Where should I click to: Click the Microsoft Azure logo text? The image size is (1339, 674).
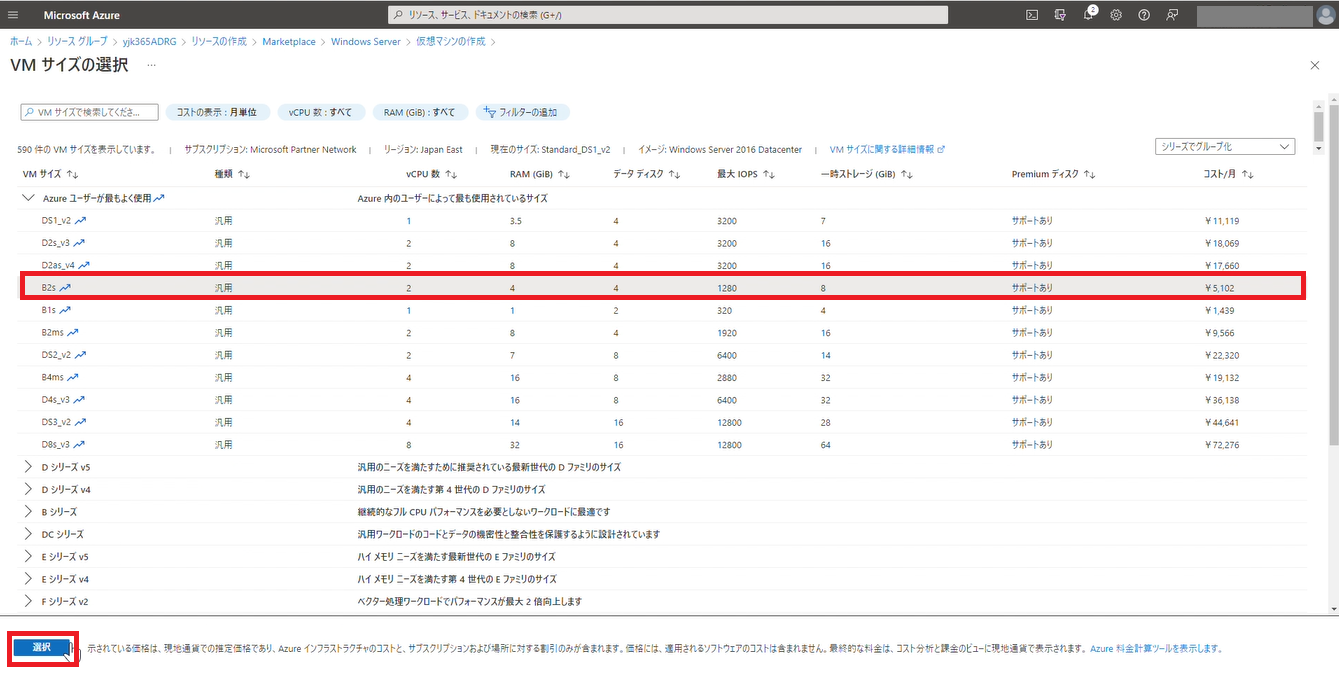(x=82, y=15)
